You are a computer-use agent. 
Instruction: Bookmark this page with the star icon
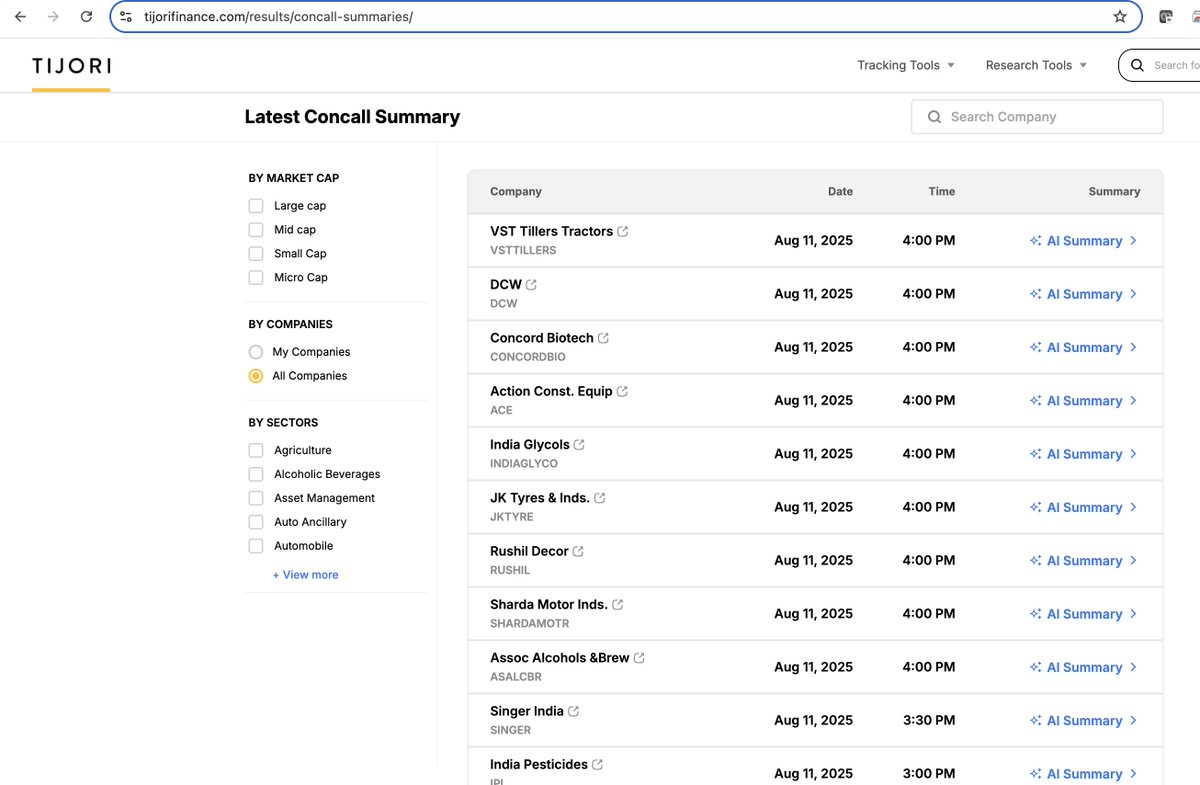[x=1120, y=17]
